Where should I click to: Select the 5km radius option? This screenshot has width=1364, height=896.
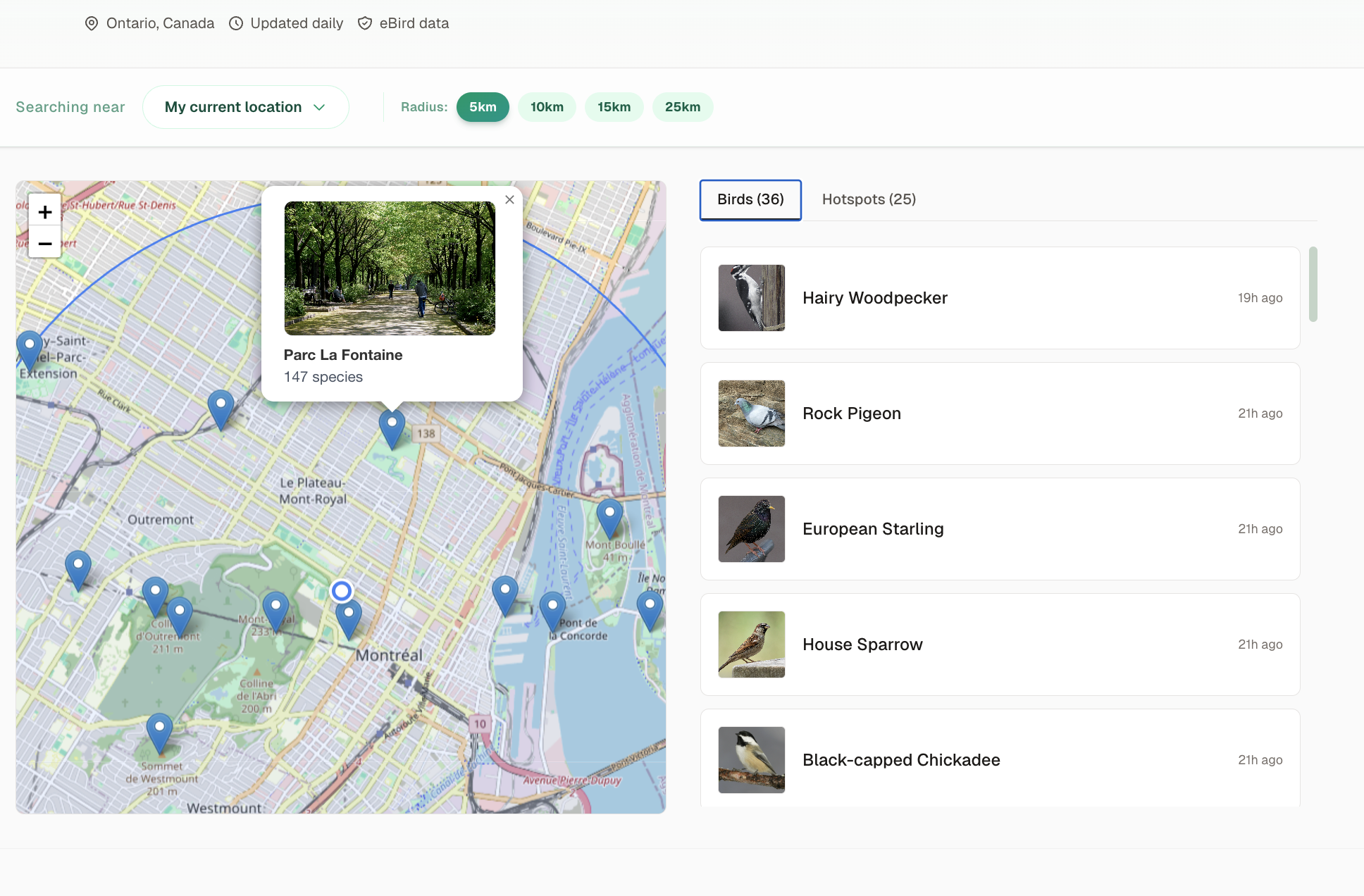483,107
